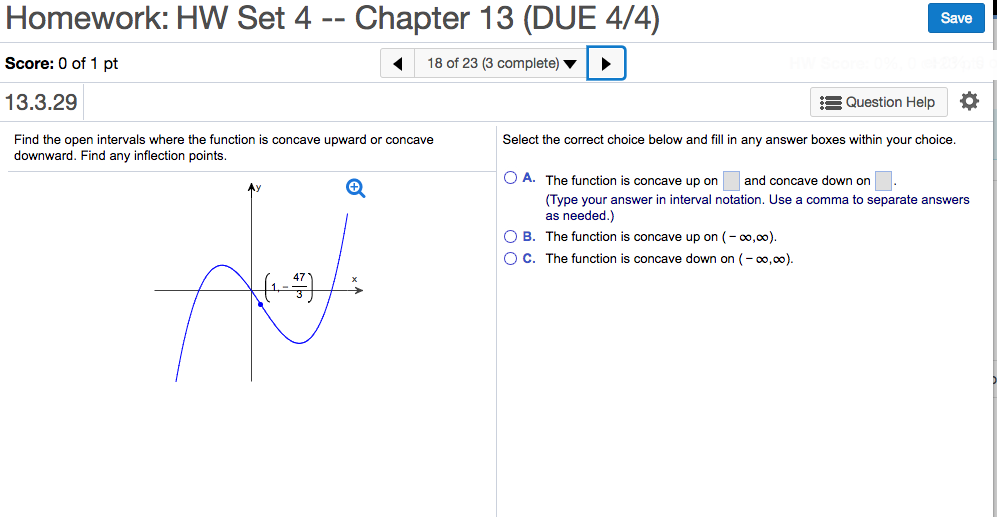This screenshot has height=517, width=997.
Task: Open Question Help menu
Action: 879,102
